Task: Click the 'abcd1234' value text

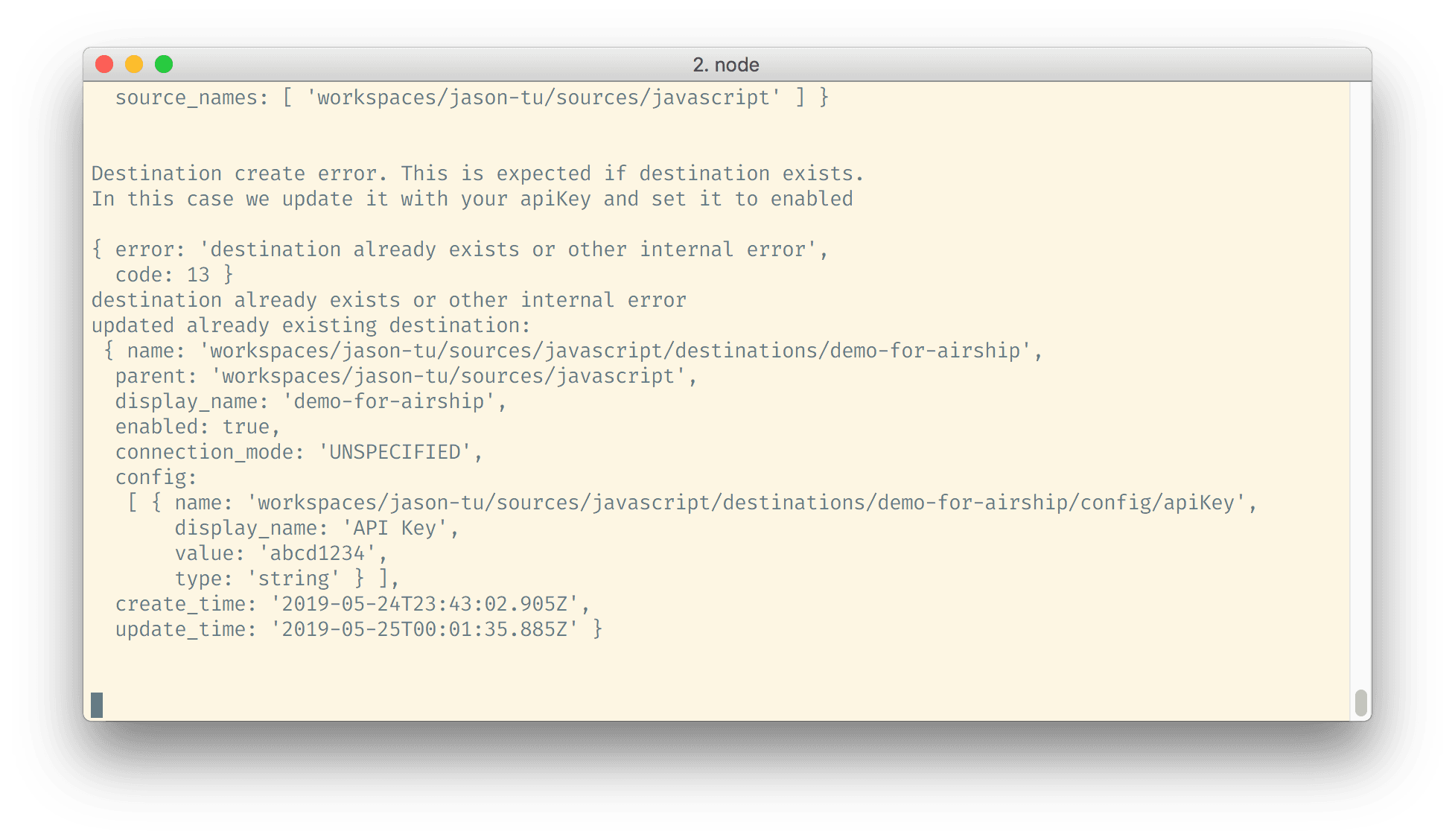Action: [x=317, y=553]
